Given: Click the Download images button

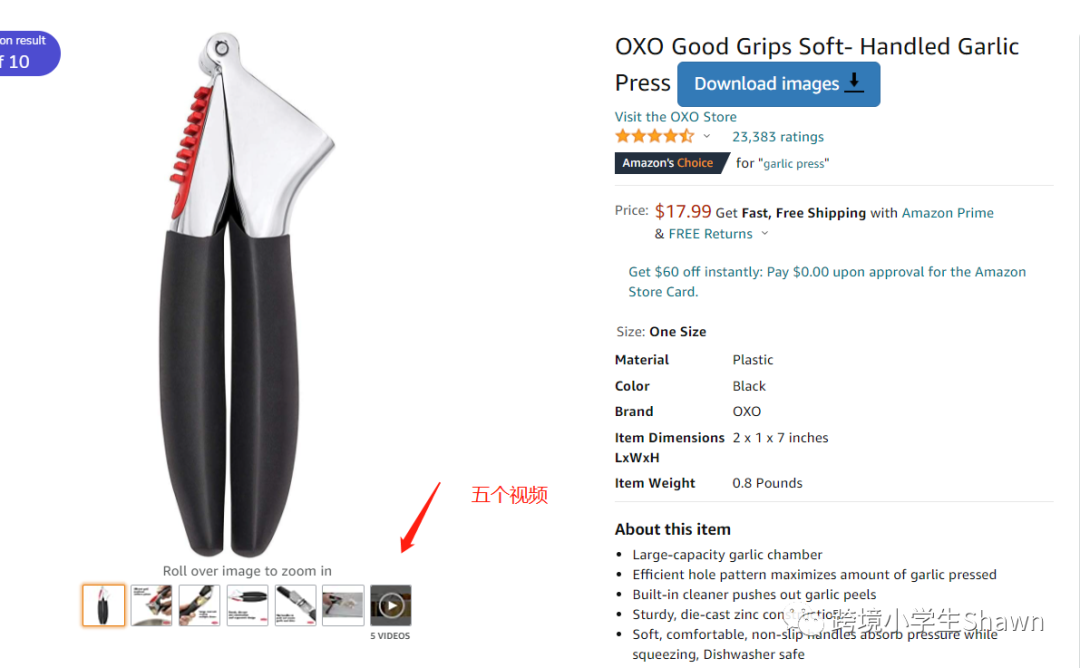Looking at the screenshot, I should point(778,84).
